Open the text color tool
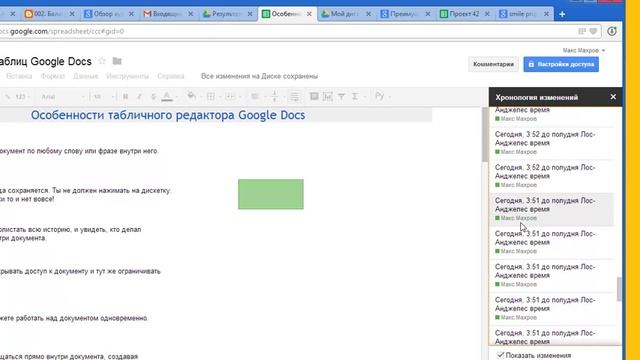 [167, 97]
